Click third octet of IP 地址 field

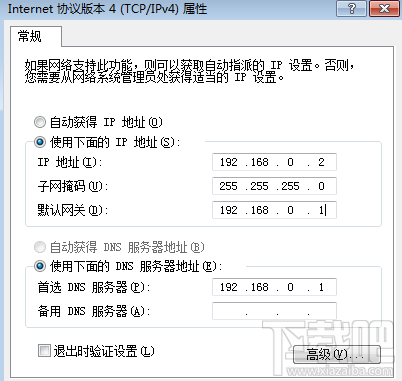click(290, 162)
